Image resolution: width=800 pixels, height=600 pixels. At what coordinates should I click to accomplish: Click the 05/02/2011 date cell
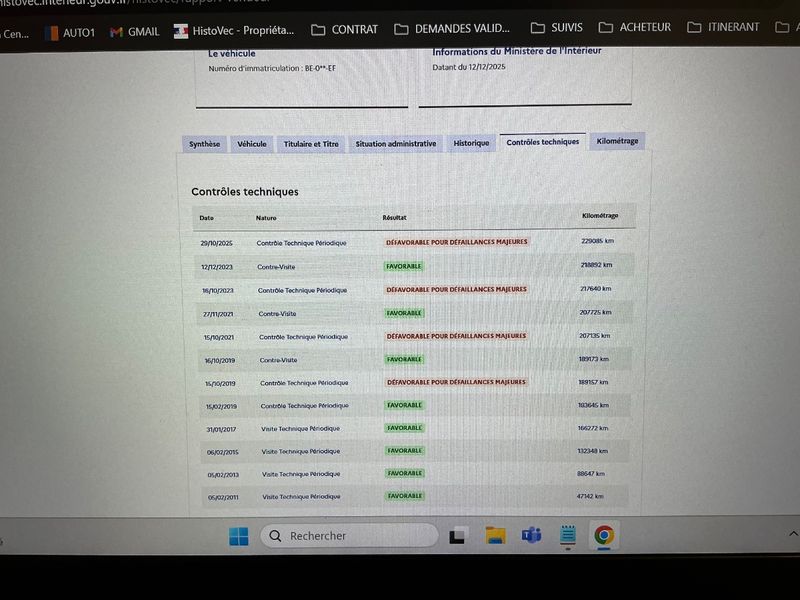click(223, 497)
